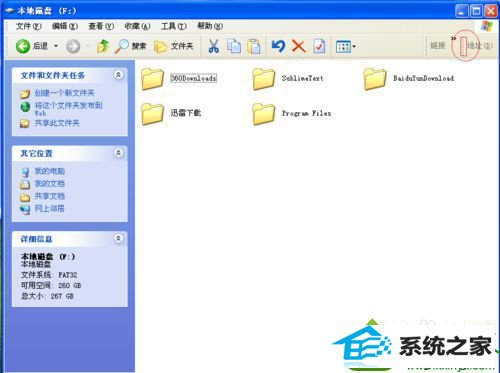Go up one folder level
500x373 pixels.
pos(103,46)
